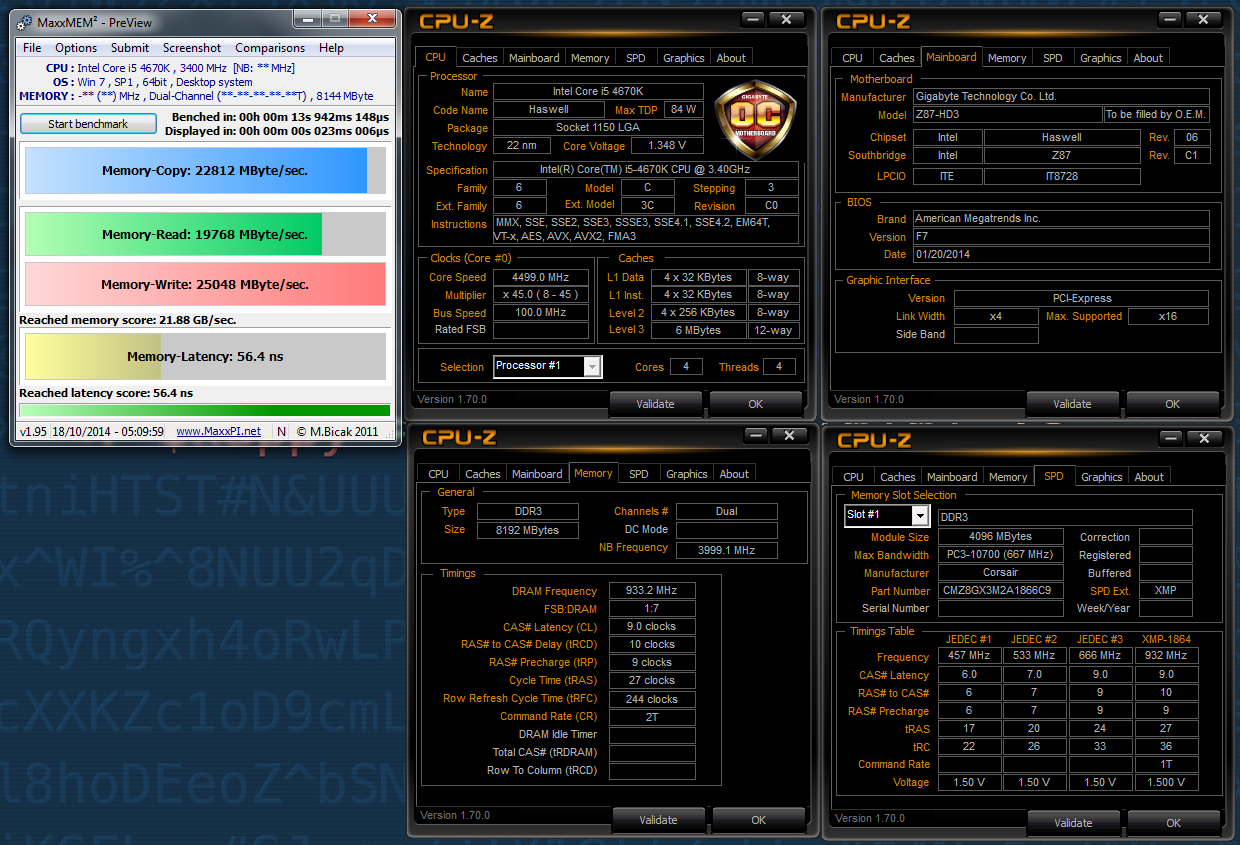Click the motherboard model field Z87-HD3
Image resolution: width=1240 pixels, height=845 pixels.
(1008, 115)
